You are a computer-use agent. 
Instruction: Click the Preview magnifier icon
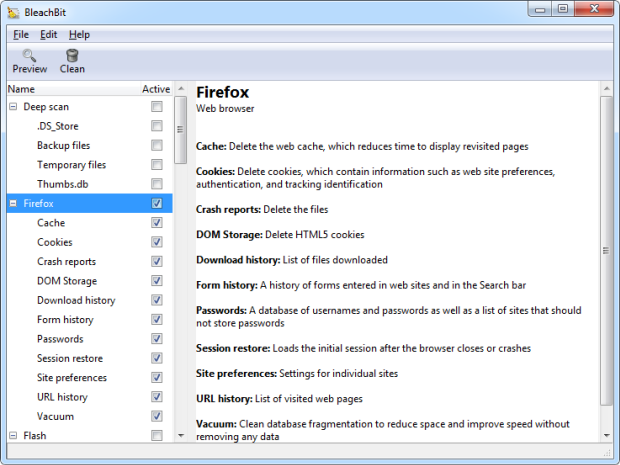(29, 55)
